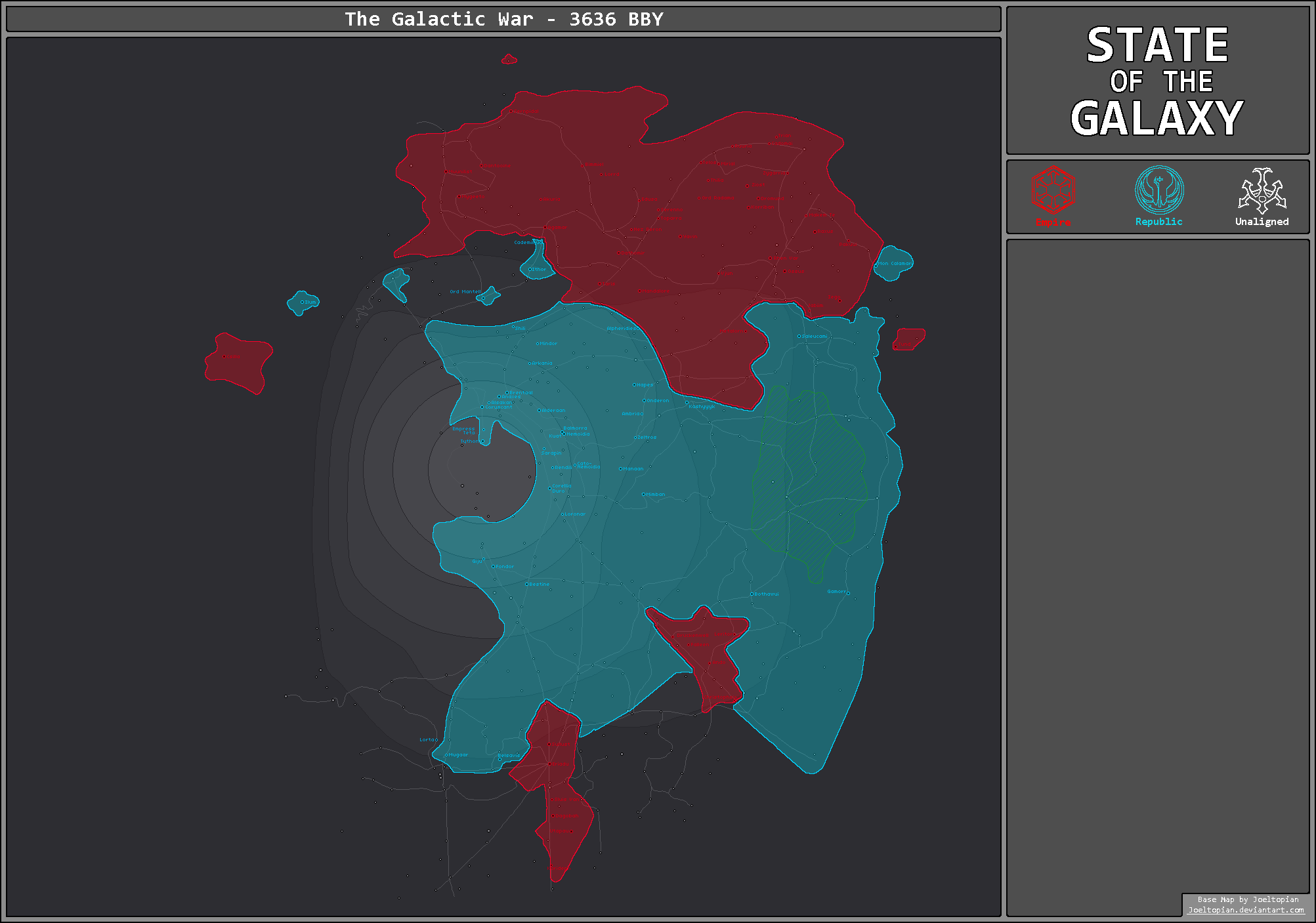The image size is (1316, 923).
Task: Click the 'State of the Galaxy' heading
Action: click(1157, 81)
